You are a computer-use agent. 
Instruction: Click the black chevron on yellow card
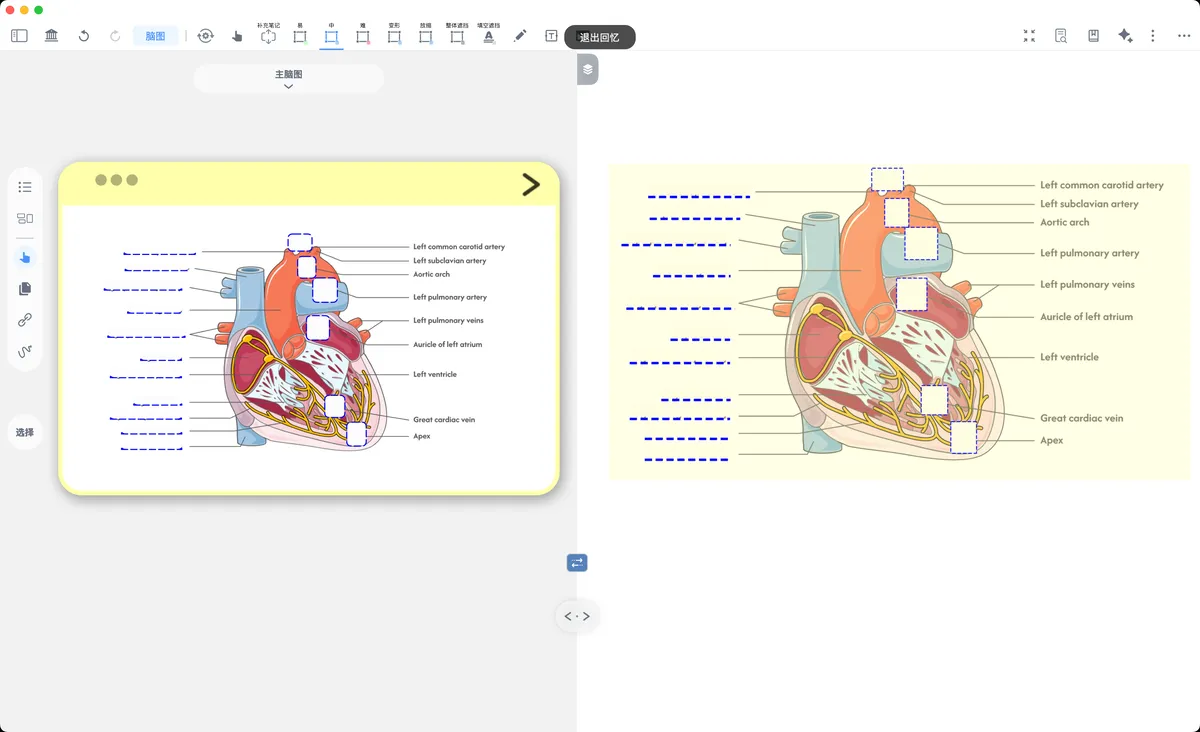[531, 184]
